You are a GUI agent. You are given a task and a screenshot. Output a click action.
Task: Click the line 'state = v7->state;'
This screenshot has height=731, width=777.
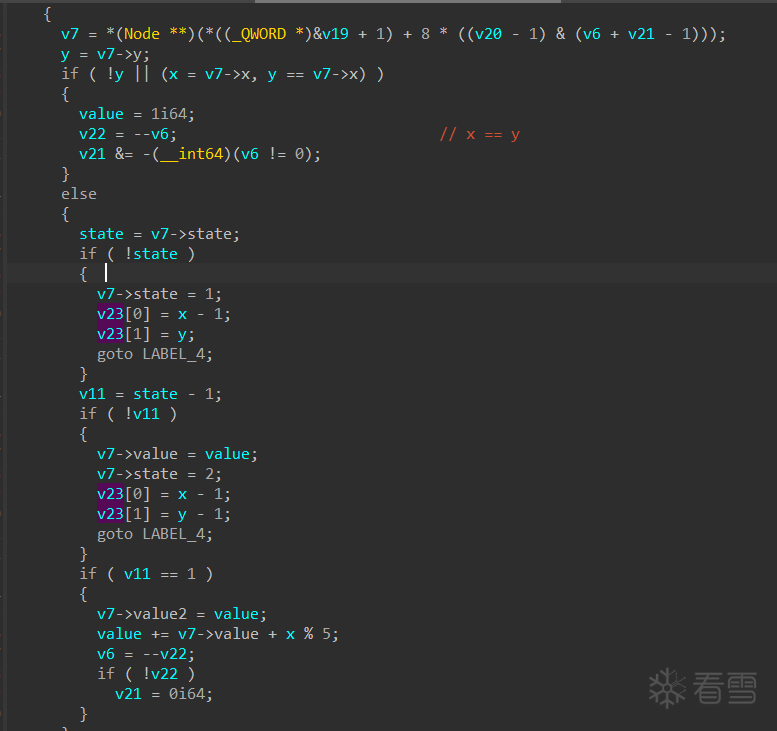click(x=160, y=234)
